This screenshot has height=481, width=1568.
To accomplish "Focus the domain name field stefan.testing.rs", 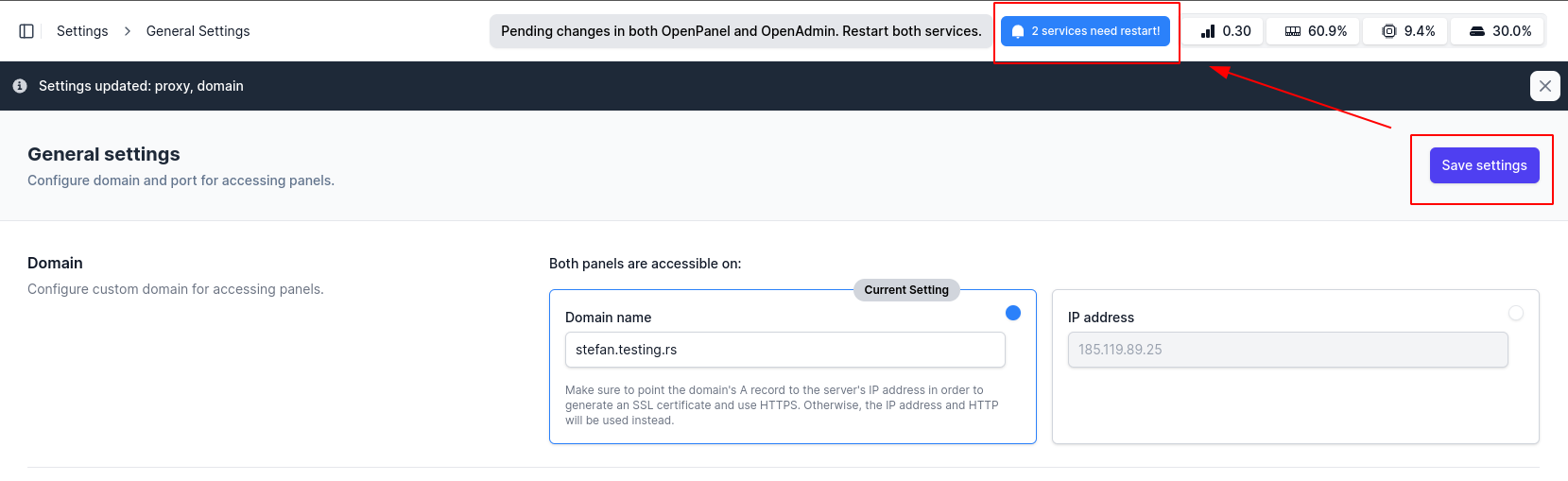I will 784,350.
